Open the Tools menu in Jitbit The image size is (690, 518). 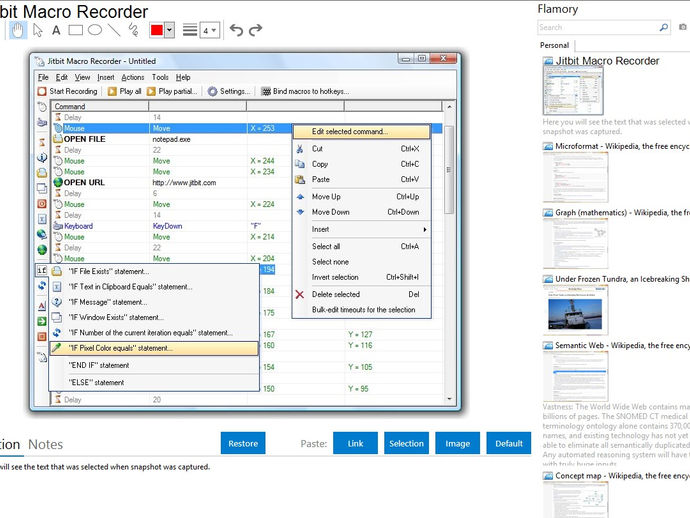160,77
